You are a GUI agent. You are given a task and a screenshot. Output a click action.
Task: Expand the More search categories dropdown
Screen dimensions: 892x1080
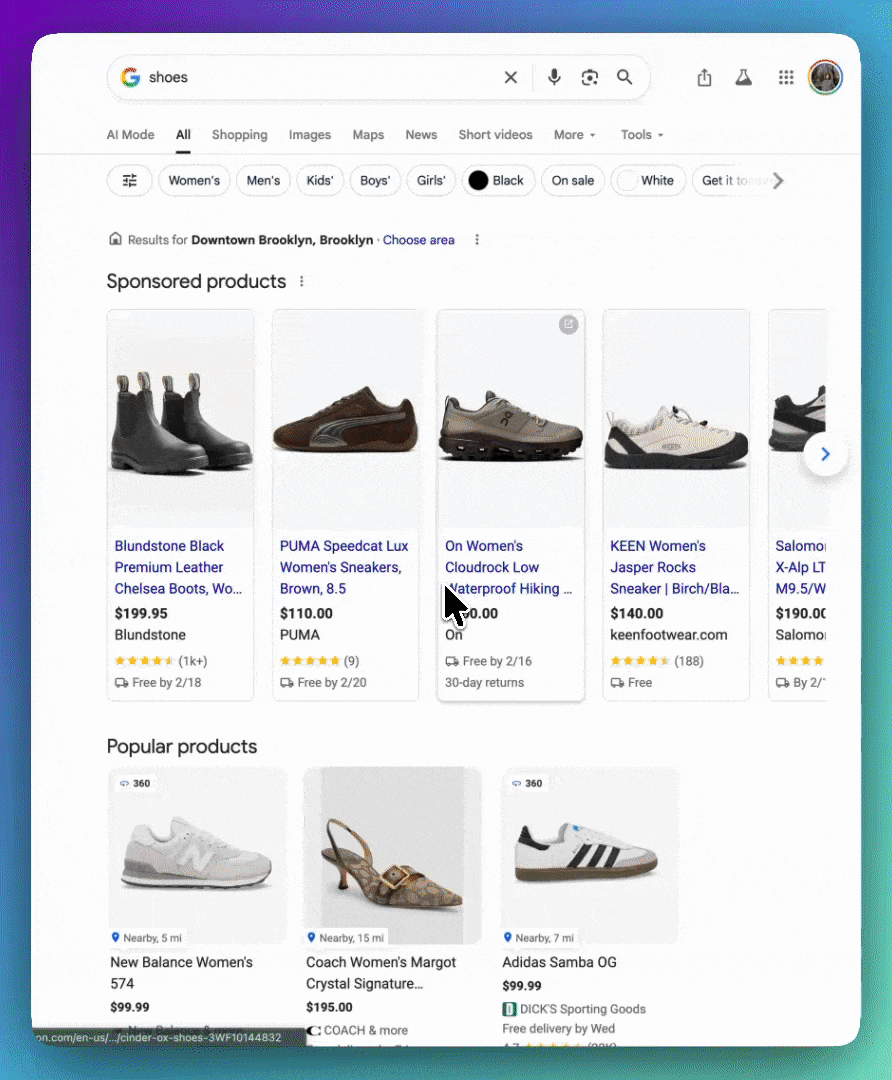574,135
